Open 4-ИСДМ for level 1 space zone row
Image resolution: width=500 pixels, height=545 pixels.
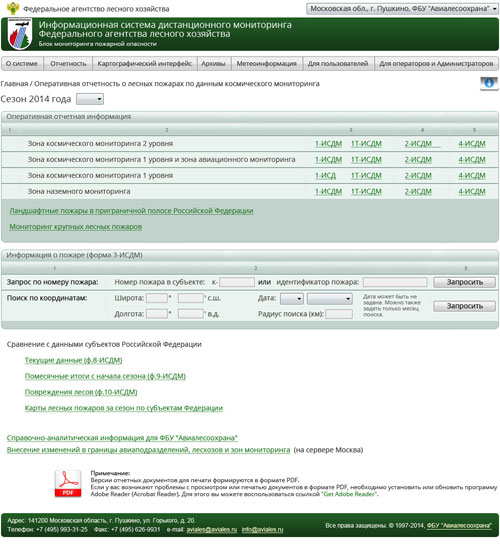tap(472, 176)
